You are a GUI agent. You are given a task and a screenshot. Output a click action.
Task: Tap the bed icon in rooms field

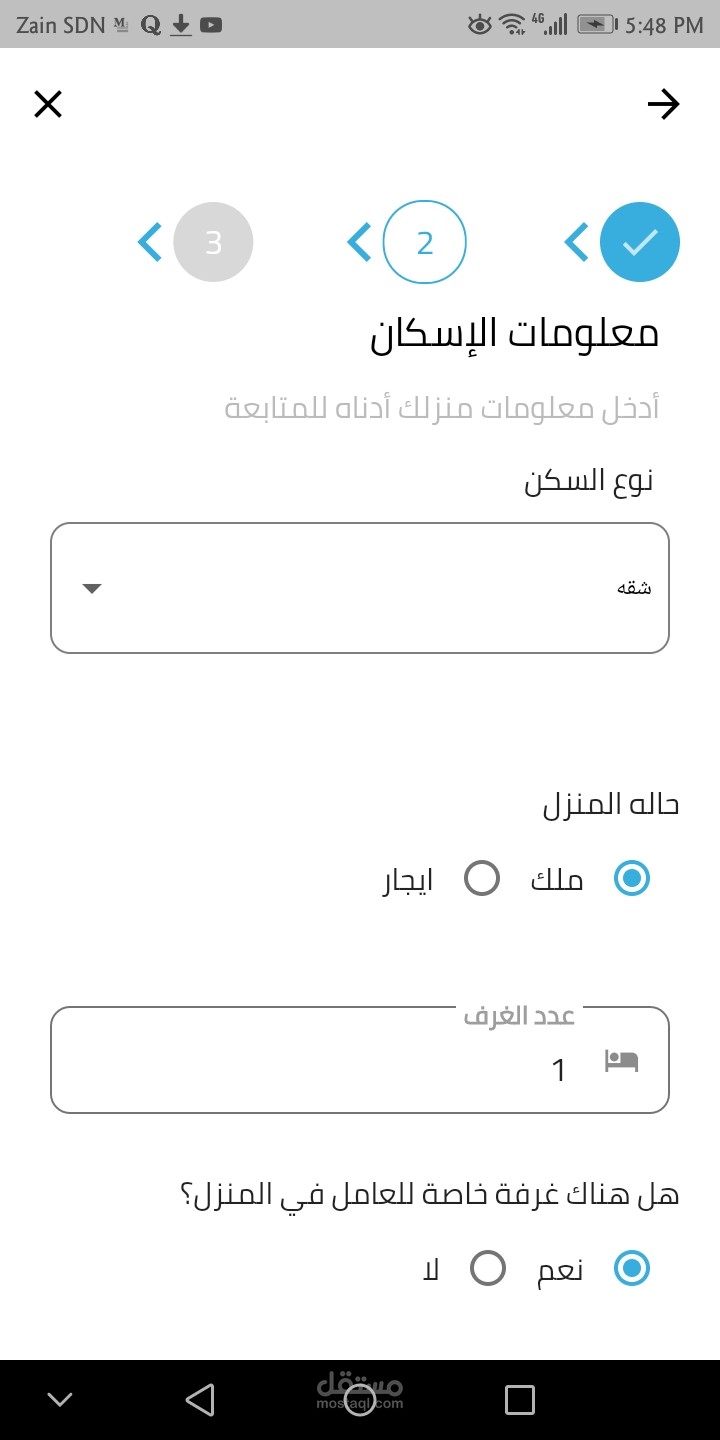pos(621,1062)
